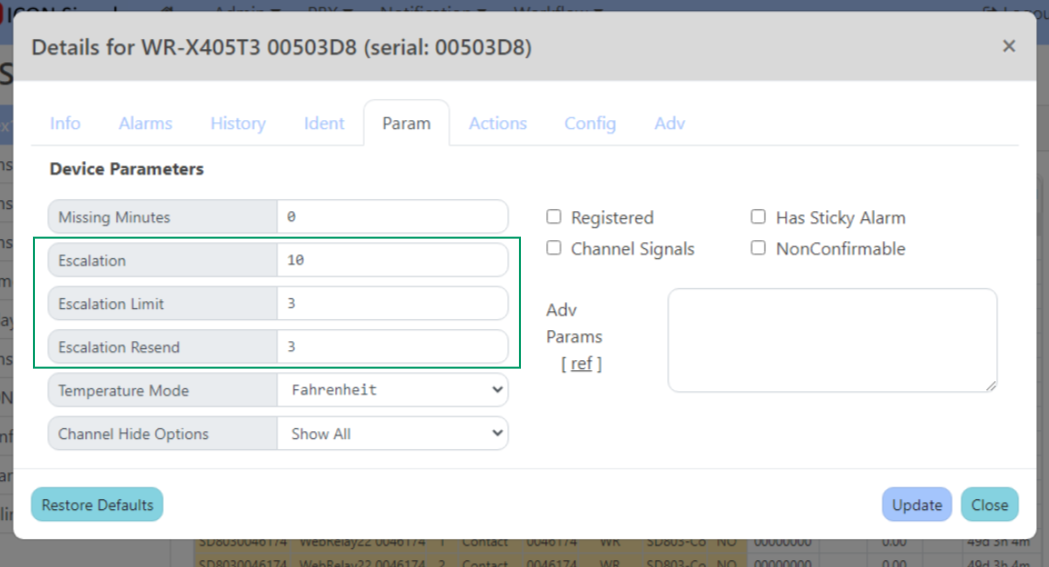The height and width of the screenshot is (567, 1049).
Task: Go to the History tab
Action: coord(238,123)
